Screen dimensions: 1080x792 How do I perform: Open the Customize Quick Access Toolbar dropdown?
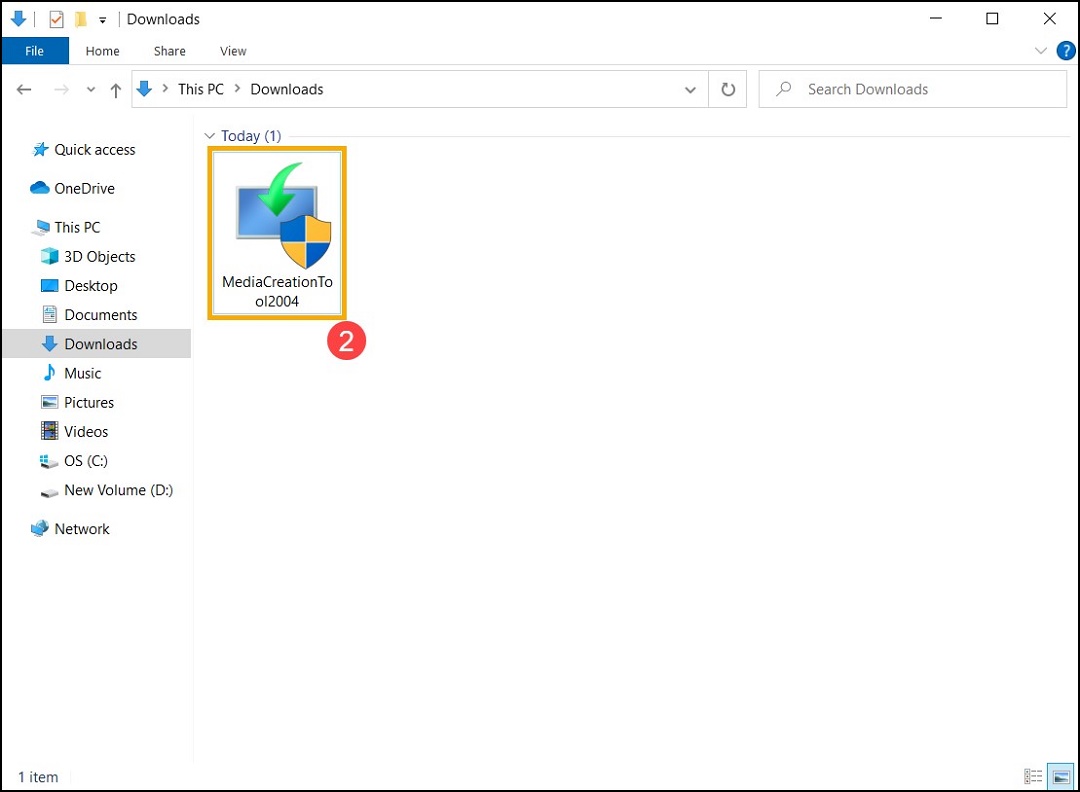tap(101, 19)
